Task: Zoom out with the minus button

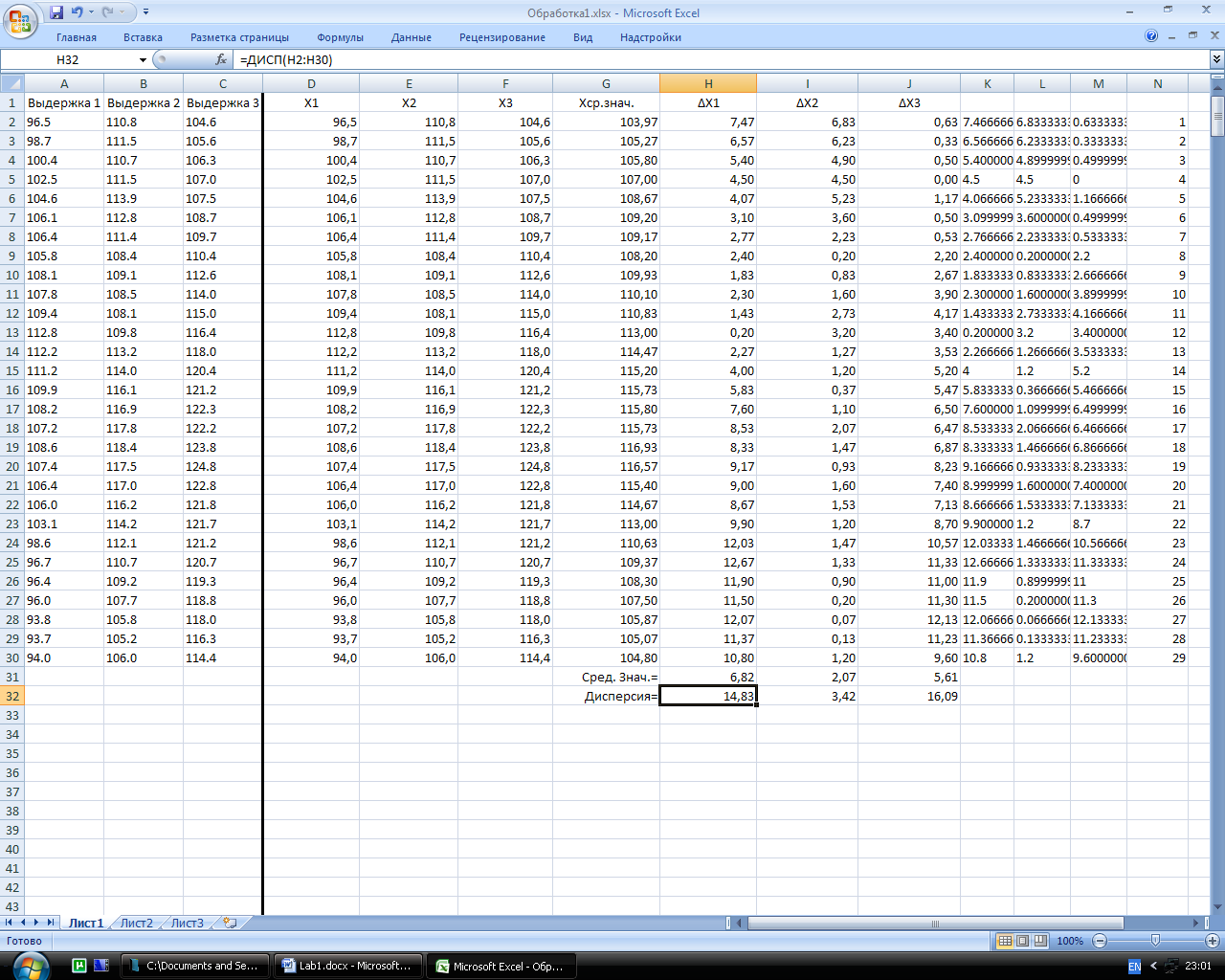Action: pyautogui.click(x=1100, y=941)
